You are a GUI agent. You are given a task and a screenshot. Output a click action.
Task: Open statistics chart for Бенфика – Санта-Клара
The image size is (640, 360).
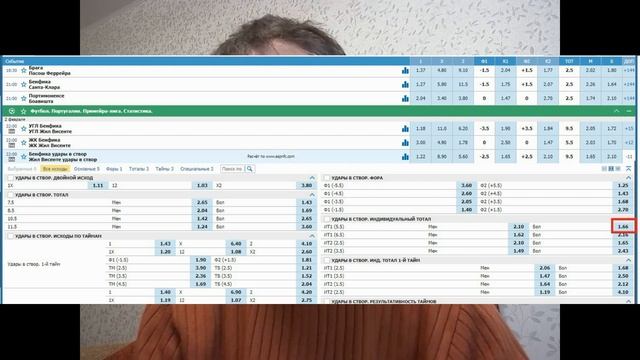tap(405, 84)
